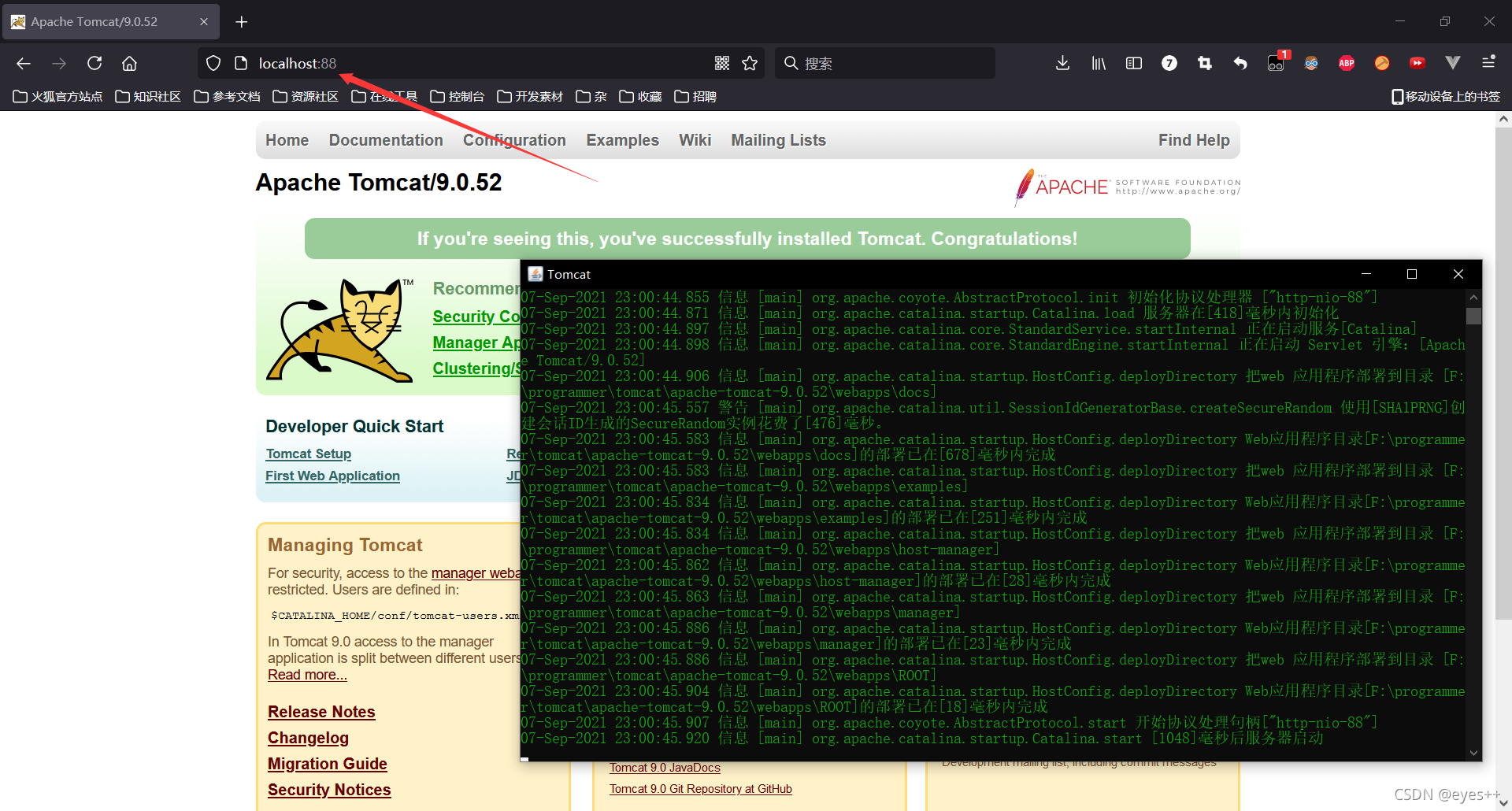Go to Home in Tomcat navigation

pos(287,140)
